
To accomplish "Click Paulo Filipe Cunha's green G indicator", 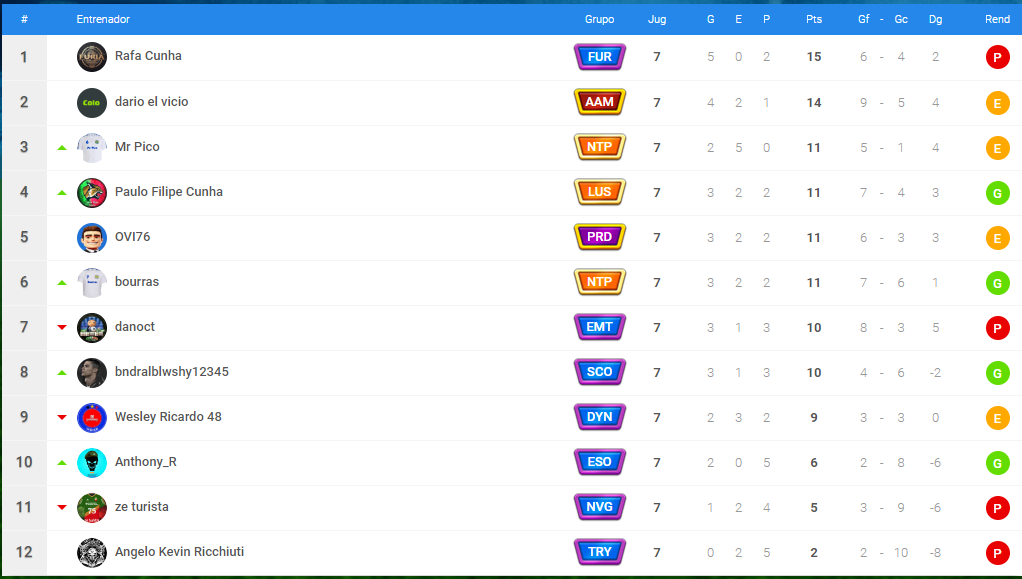I will point(997,193).
